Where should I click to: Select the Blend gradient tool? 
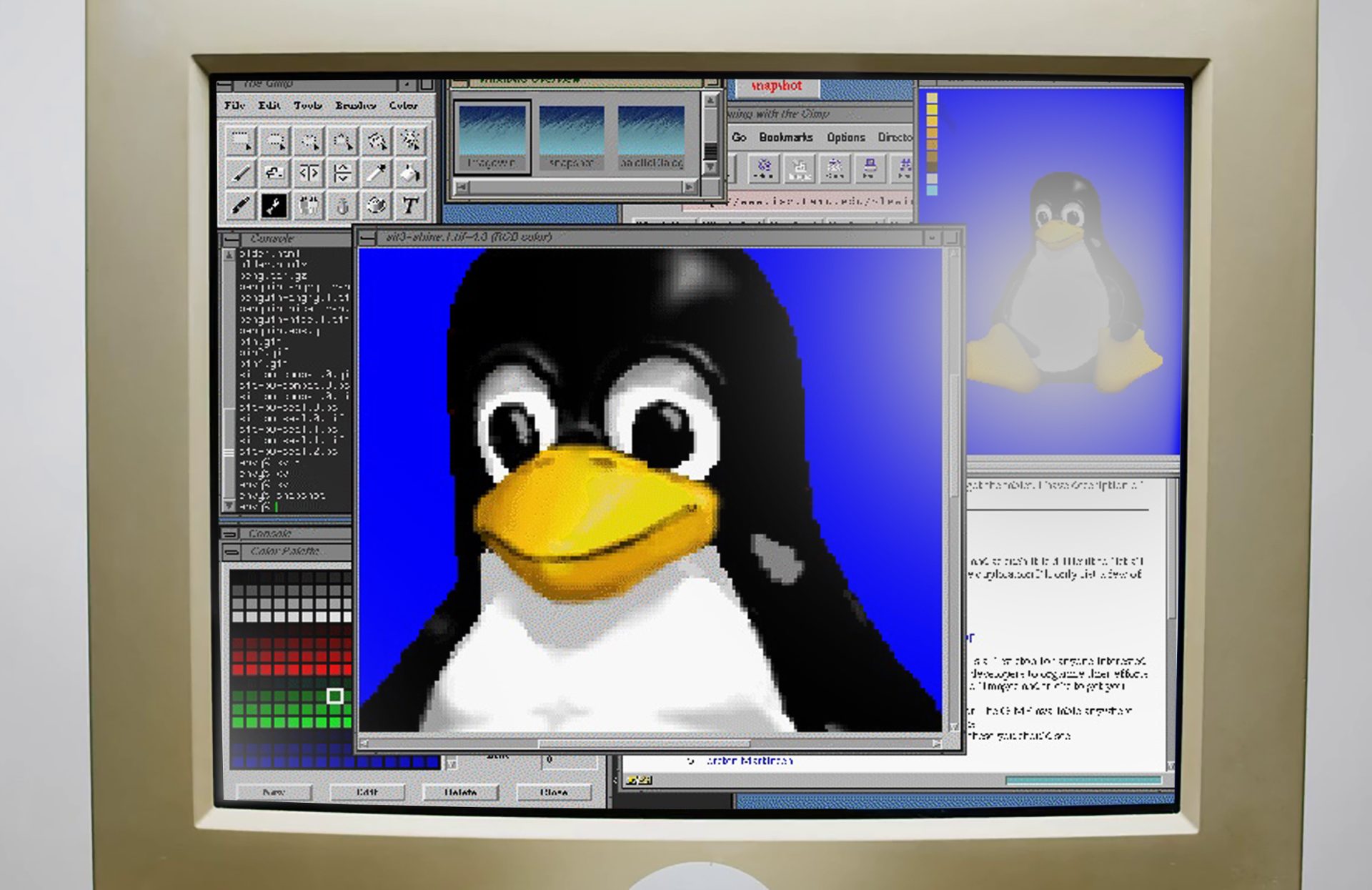click(377, 206)
